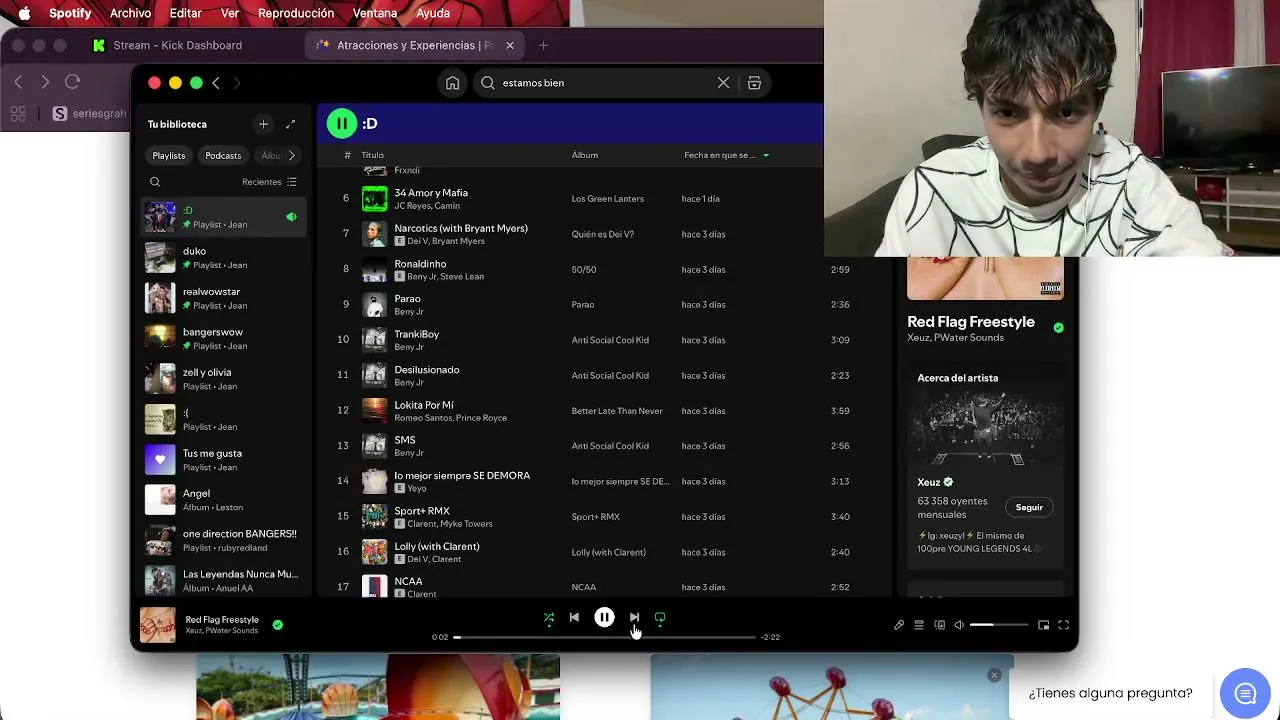Image resolution: width=1280 pixels, height=720 pixels.
Task: Open the Browse icon beside the search bar
Action: point(754,83)
